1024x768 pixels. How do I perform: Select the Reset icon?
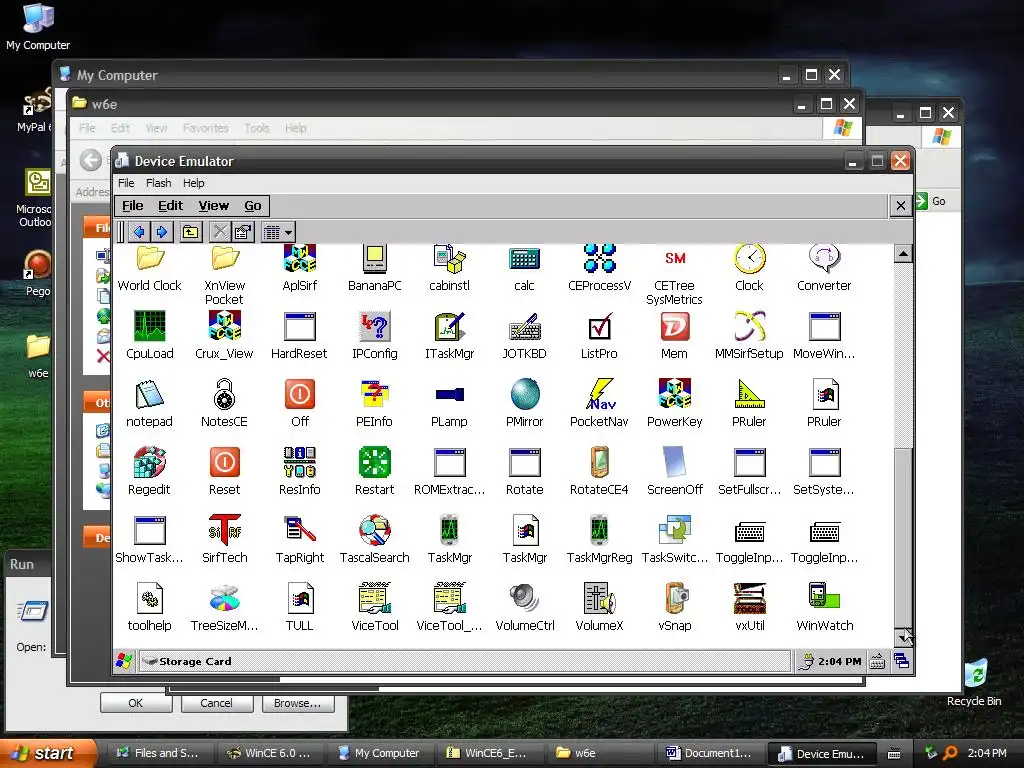tap(224, 462)
